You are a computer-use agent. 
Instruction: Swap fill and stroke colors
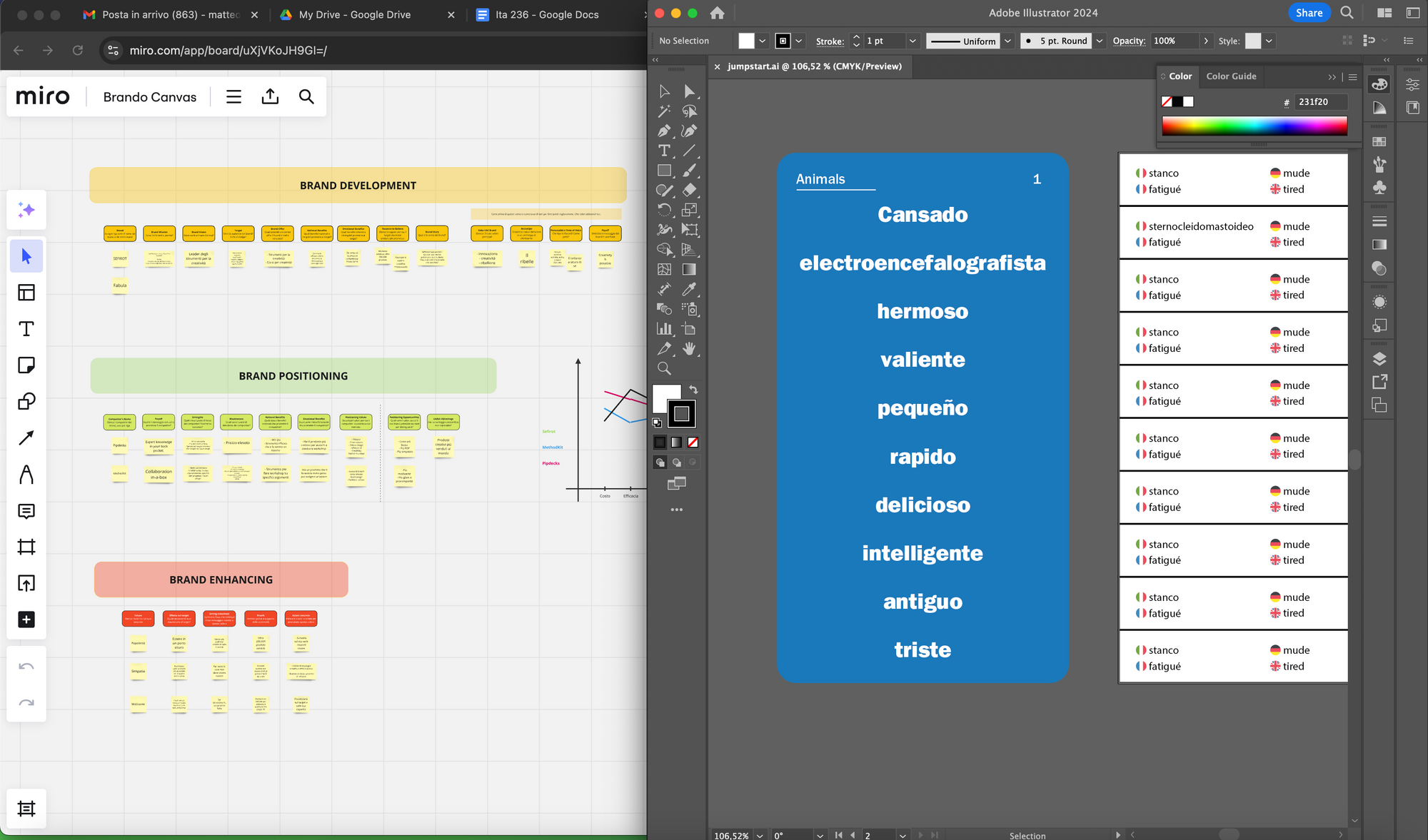tap(693, 390)
